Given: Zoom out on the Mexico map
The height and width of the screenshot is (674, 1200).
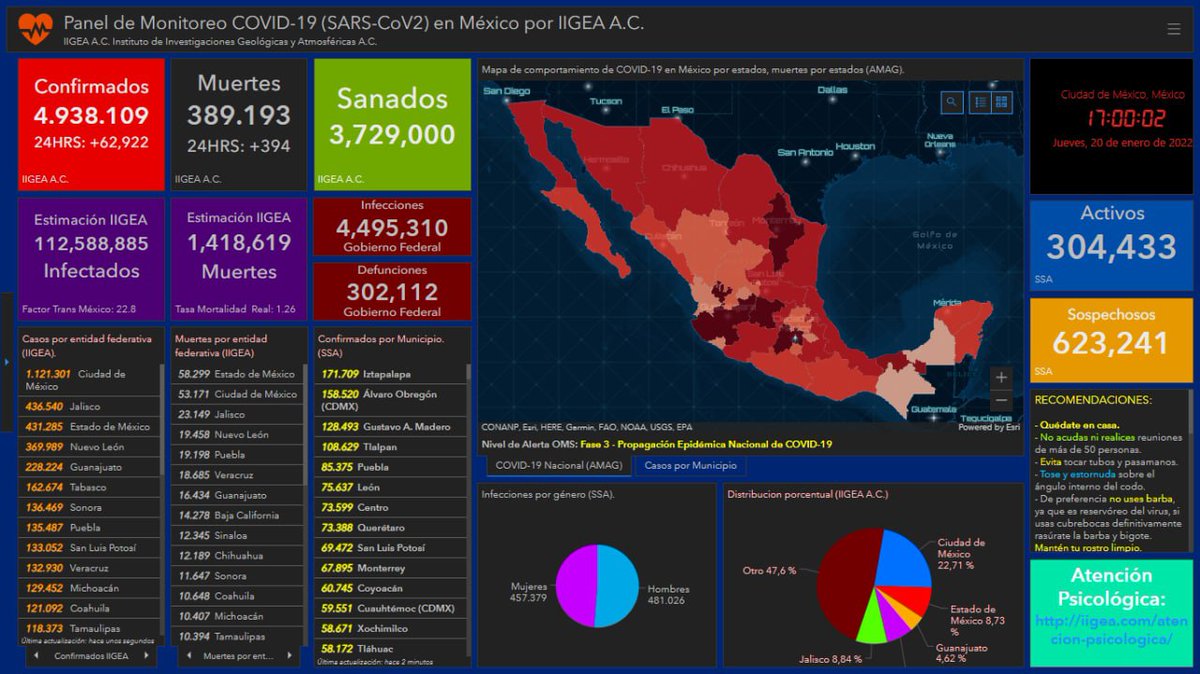Looking at the screenshot, I should (x=1001, y=400).
